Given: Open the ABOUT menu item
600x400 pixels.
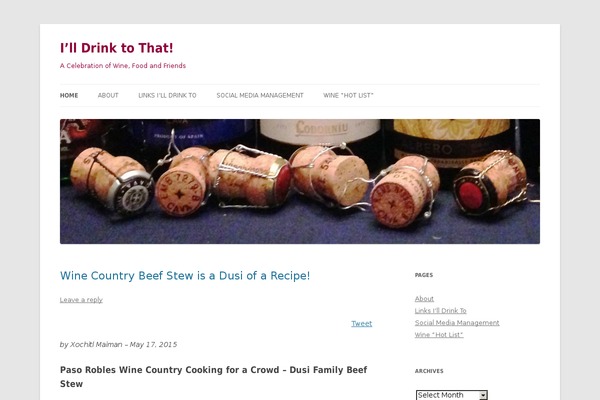Looking at the screenshot, I should 108,95.
